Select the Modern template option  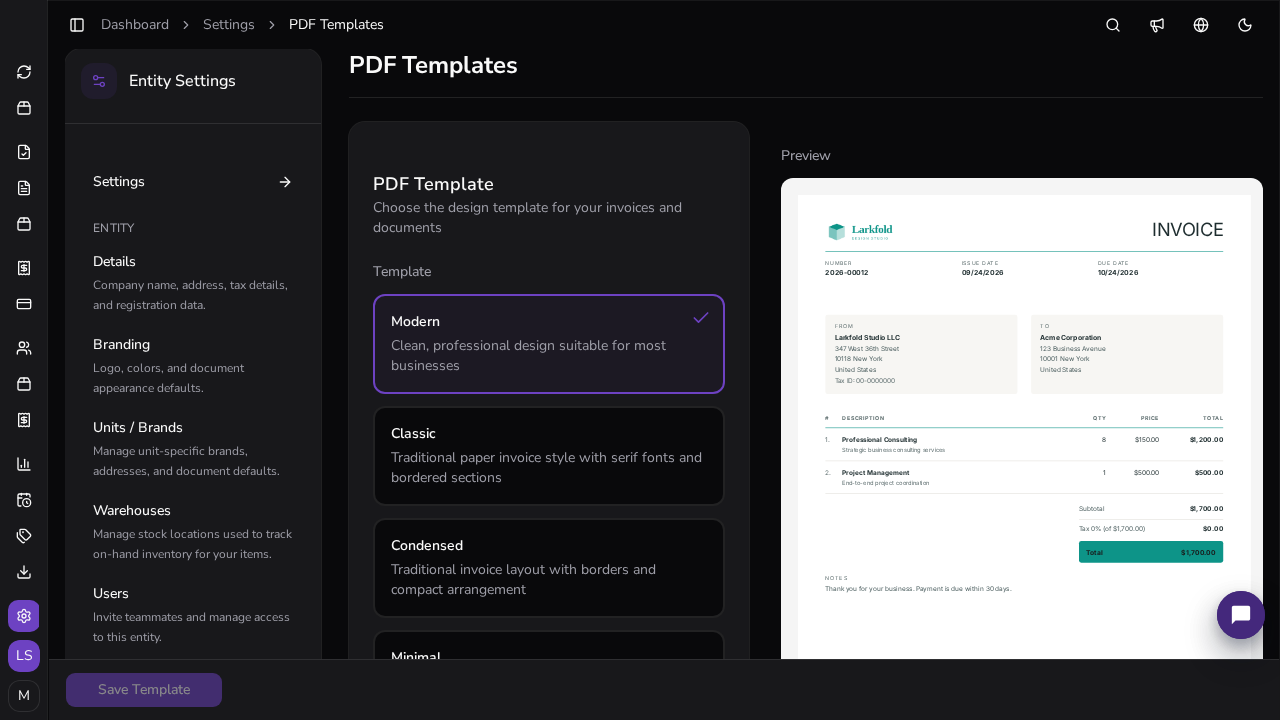[x=549, y=344]
